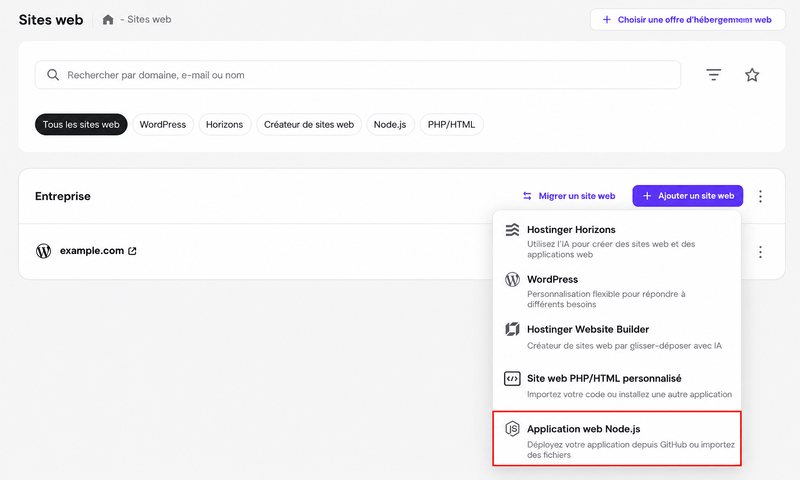Open the example.com site entry
The width and height of the screenshot is (800, 480).
(92, 251)
